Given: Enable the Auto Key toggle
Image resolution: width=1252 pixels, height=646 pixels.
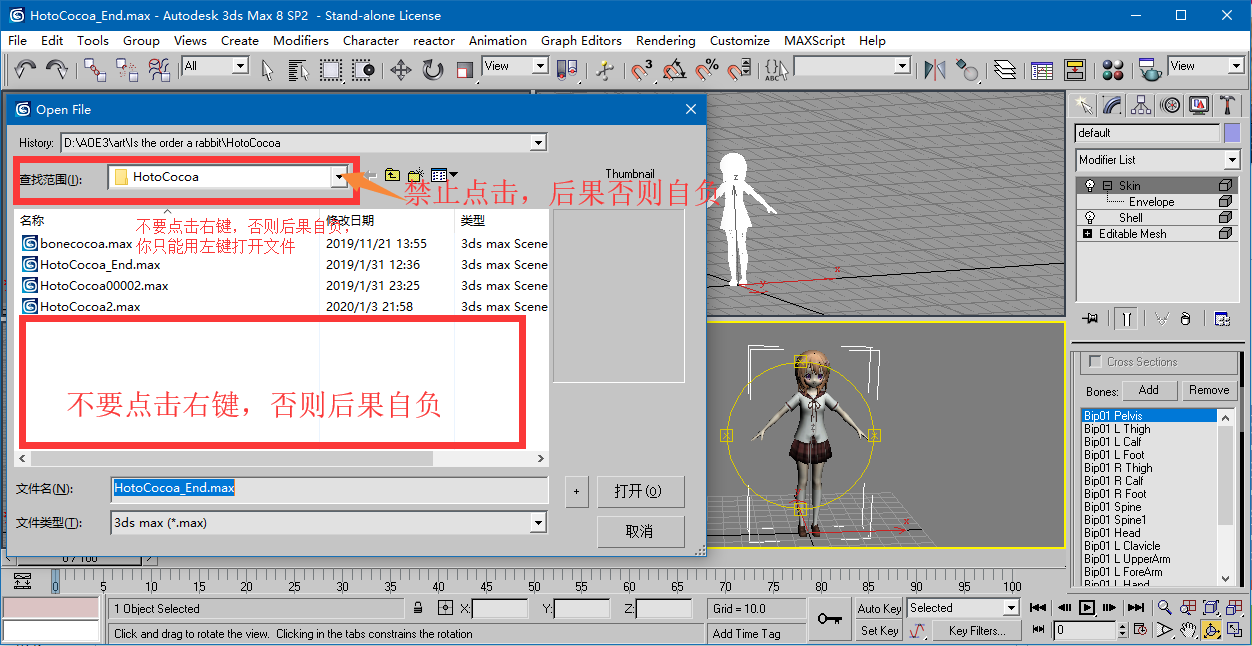Looking at the screenshot, I should 879,608.
